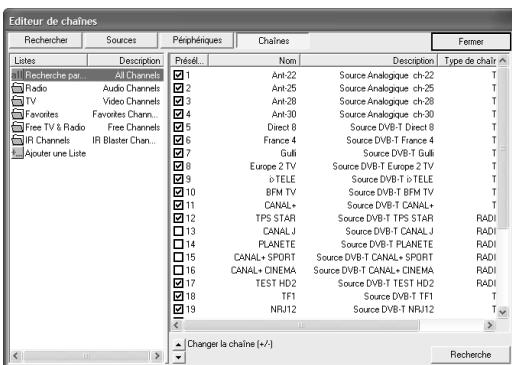Open the Radio folder icon in Listes
The image size is (512, 365).
point(18,88)
